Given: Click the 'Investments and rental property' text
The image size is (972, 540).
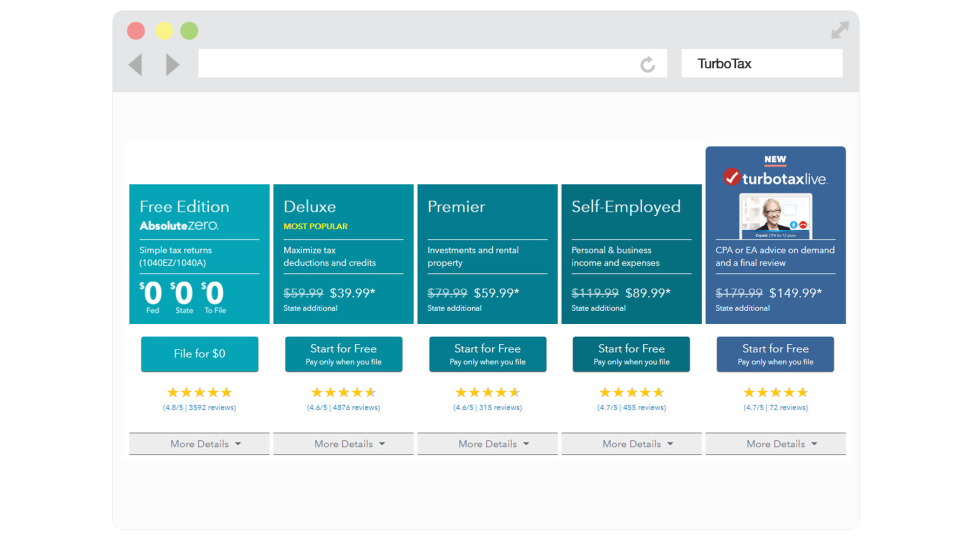Looking at the screenshot, I should 473,257.
